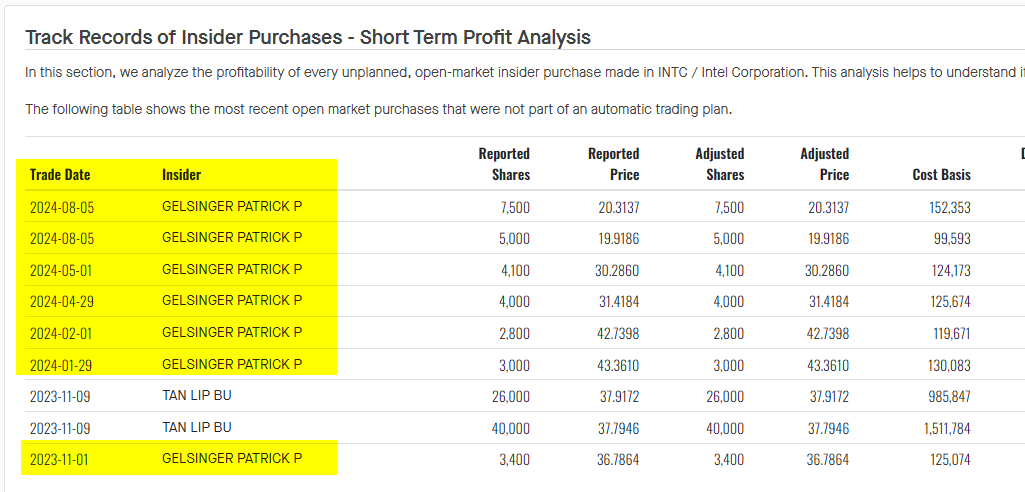Viewport: 1025px width, 492px height.
Task: Select the 2024-02-01 trade date cell
Action: pyautogui.click(x=60, y=333)
